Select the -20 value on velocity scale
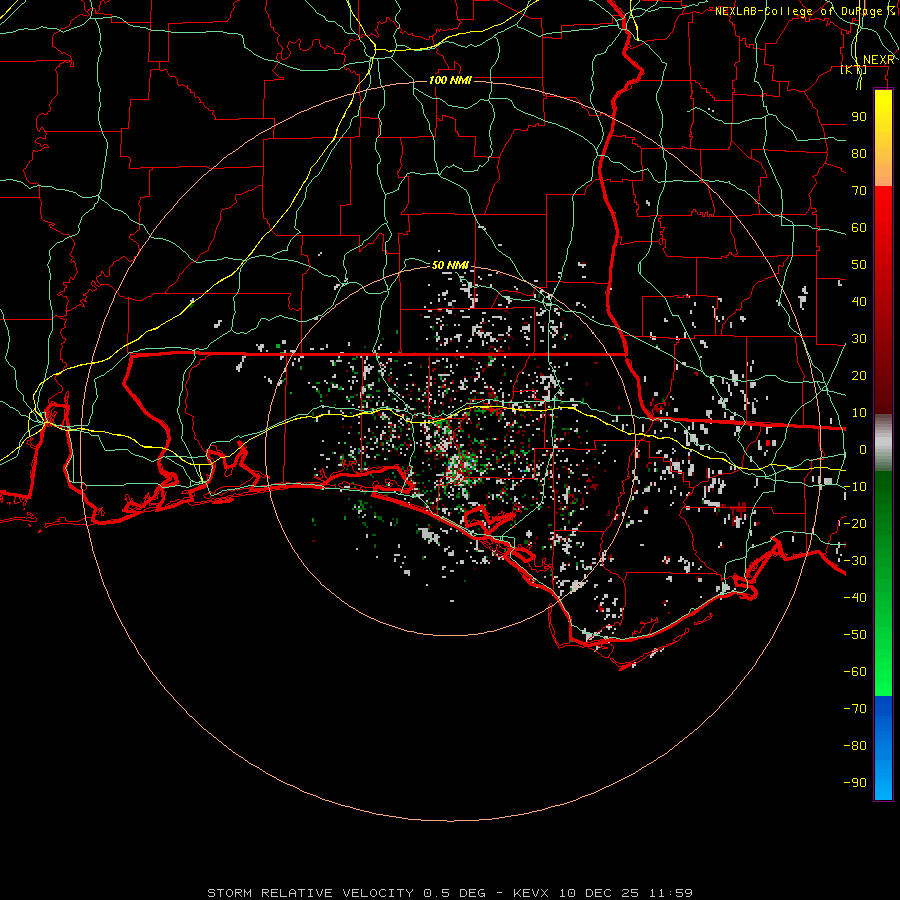Viewport: 900px width, 900px height. 855,524
